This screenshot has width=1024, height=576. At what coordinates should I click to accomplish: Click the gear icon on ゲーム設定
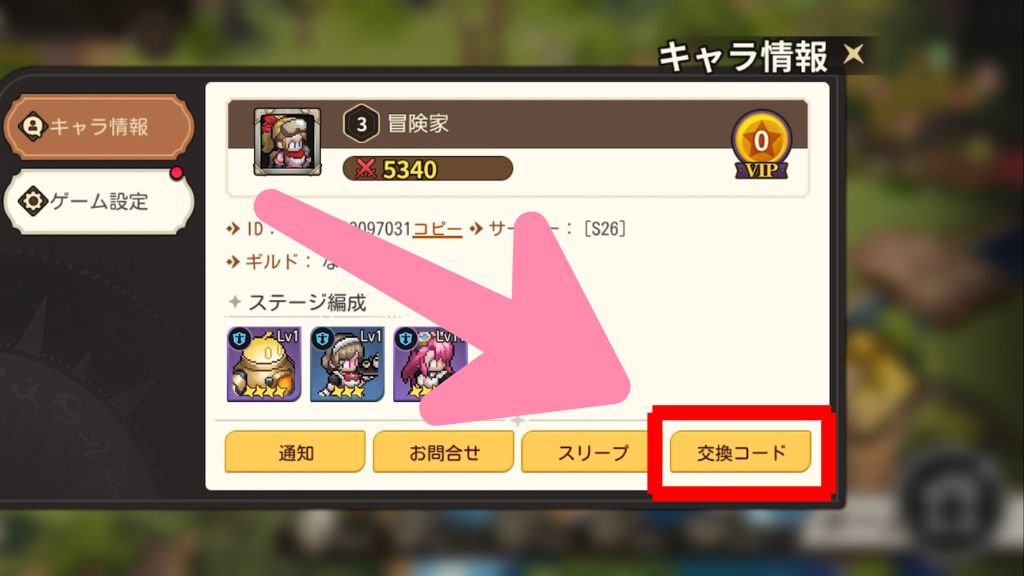[x=32, y=201]
